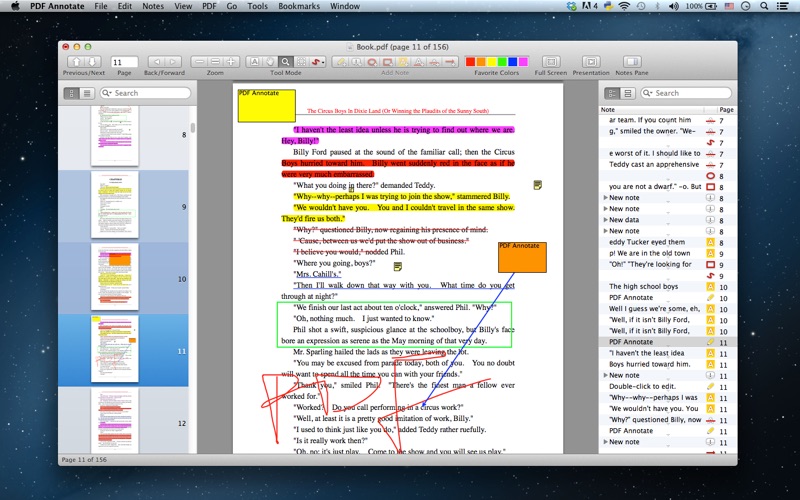
Task: Select the page 10 thumbnail
Action: click(x=115, y=277)
